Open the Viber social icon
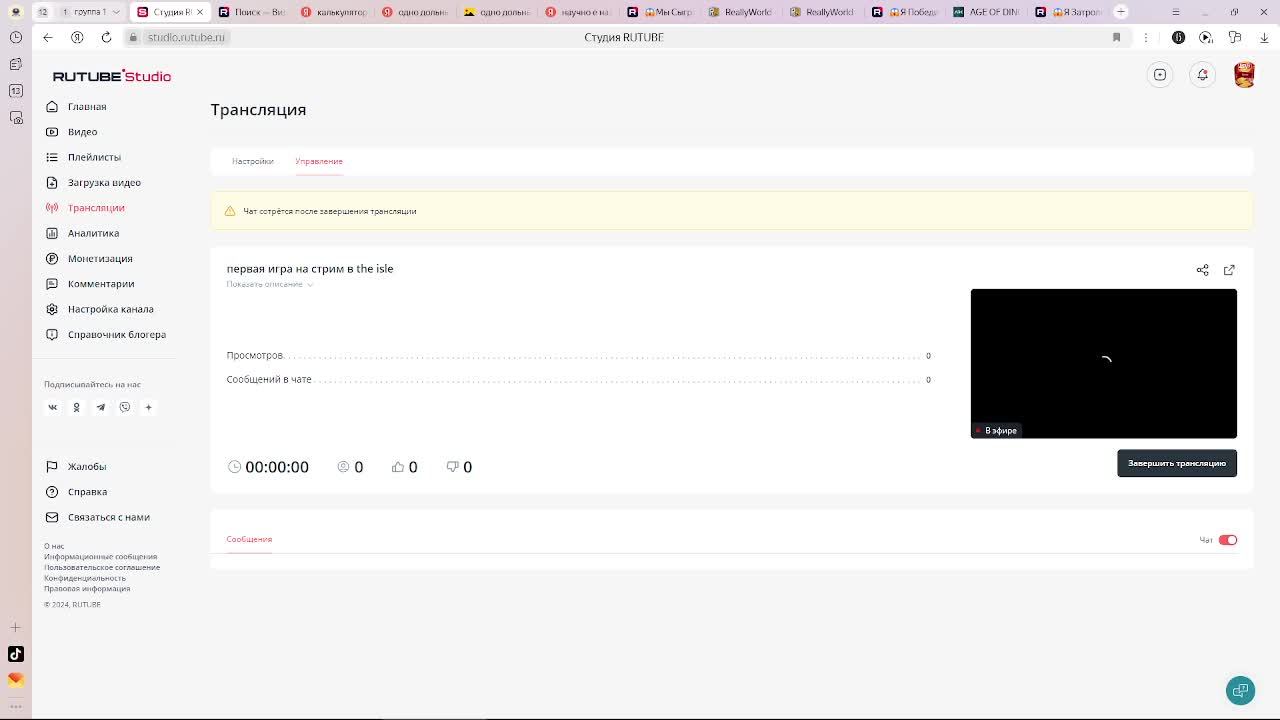 (125, 407)
